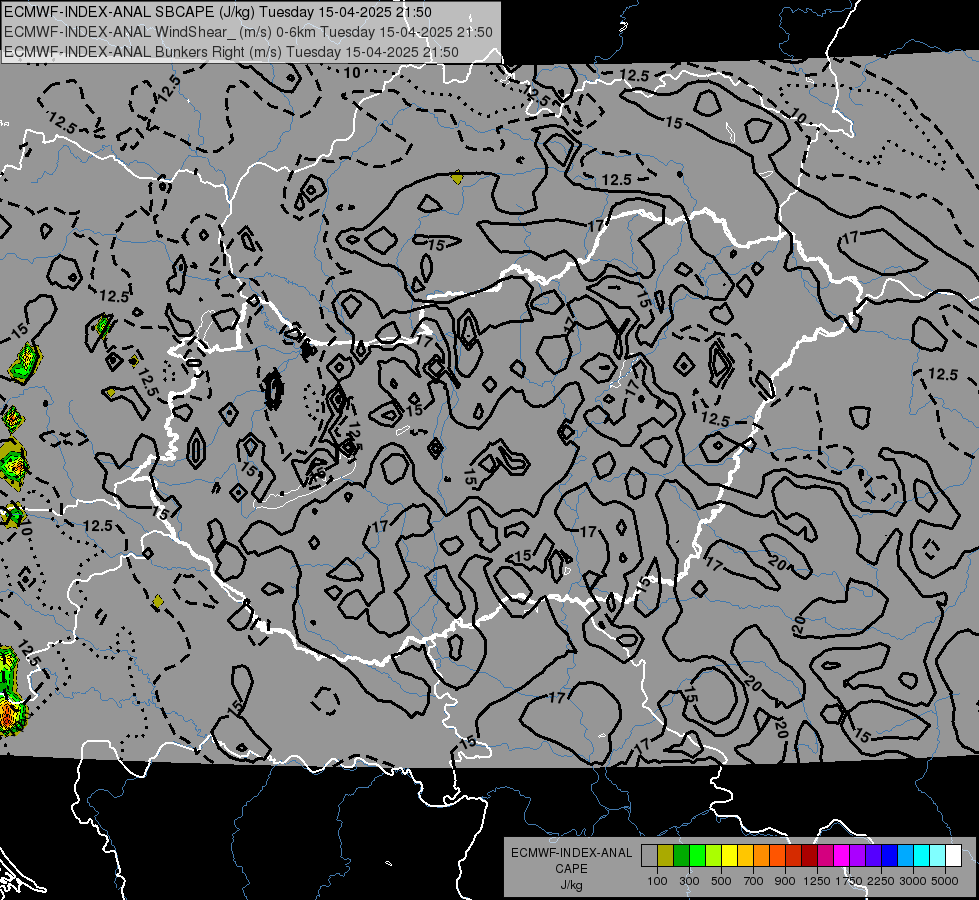Click ECMWF-INDEX-ANAL text inside the legend
Screen dimensions: 979x900
[x=571, y=853]
